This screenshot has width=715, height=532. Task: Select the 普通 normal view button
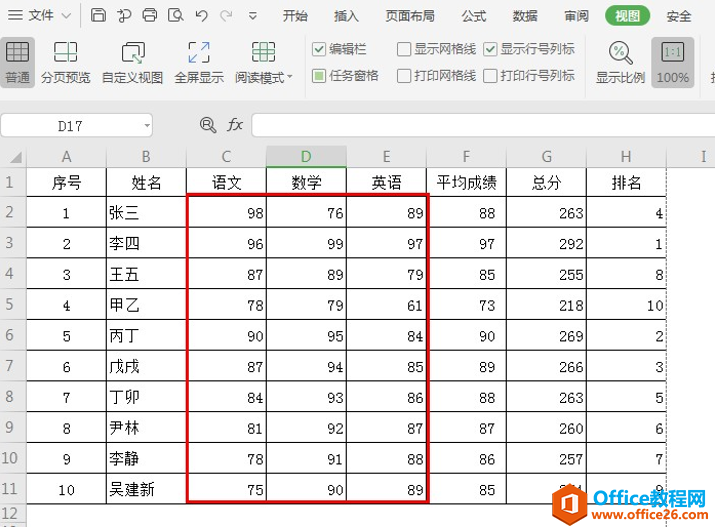click(x=17, y=62)
